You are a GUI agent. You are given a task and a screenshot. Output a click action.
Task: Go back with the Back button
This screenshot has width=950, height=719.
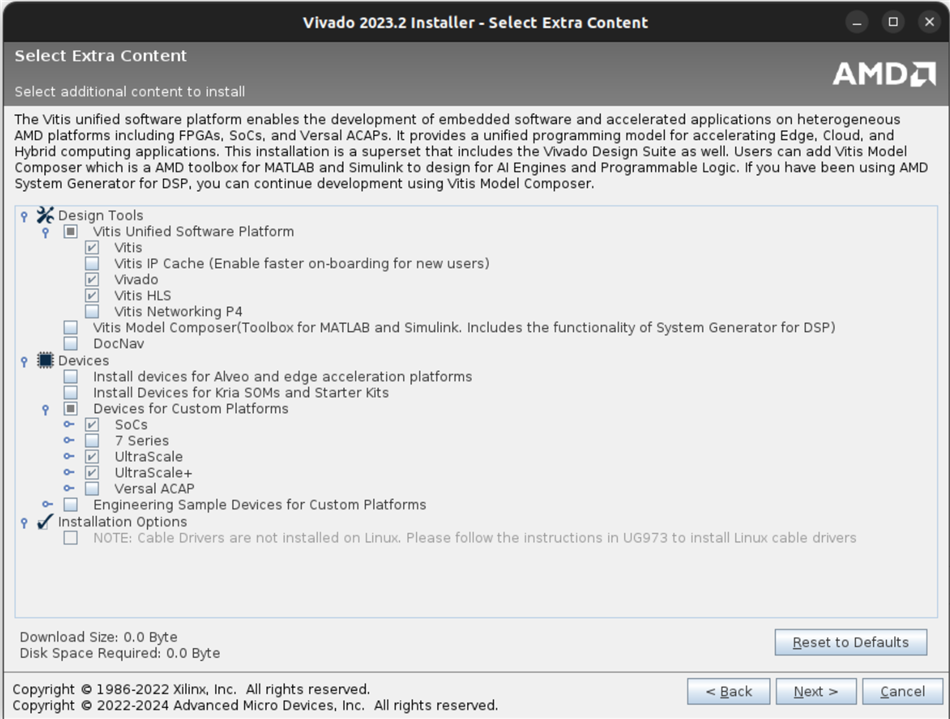pyautogui.click(x=729, y=691)
